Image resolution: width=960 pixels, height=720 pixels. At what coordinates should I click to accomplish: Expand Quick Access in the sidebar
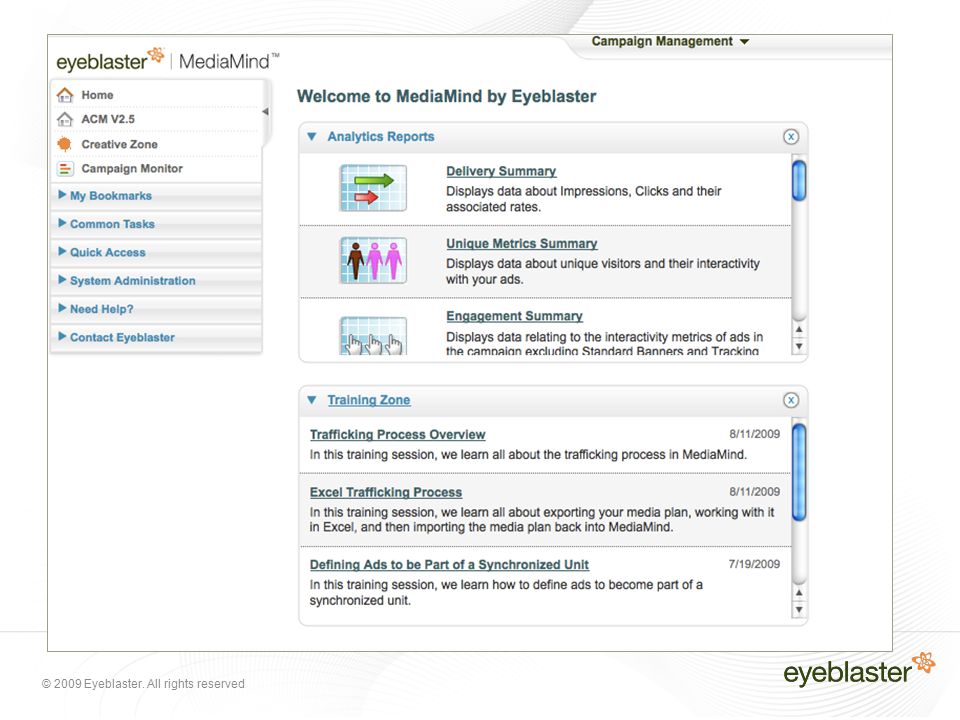click(156, 252)
